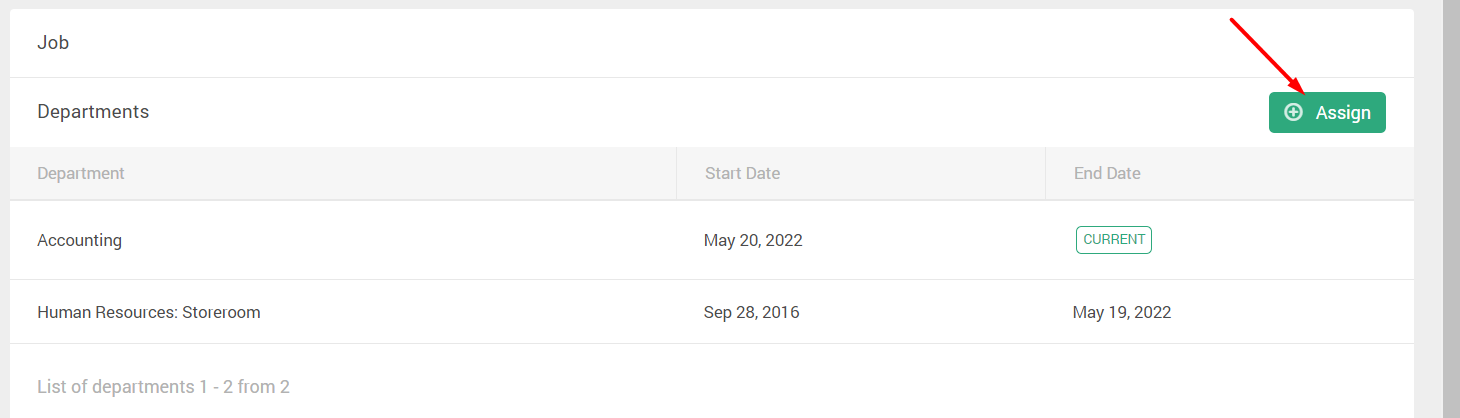1460x418 pixels.
Task: Sort by the Start Date column
Action: coord(742,173)
